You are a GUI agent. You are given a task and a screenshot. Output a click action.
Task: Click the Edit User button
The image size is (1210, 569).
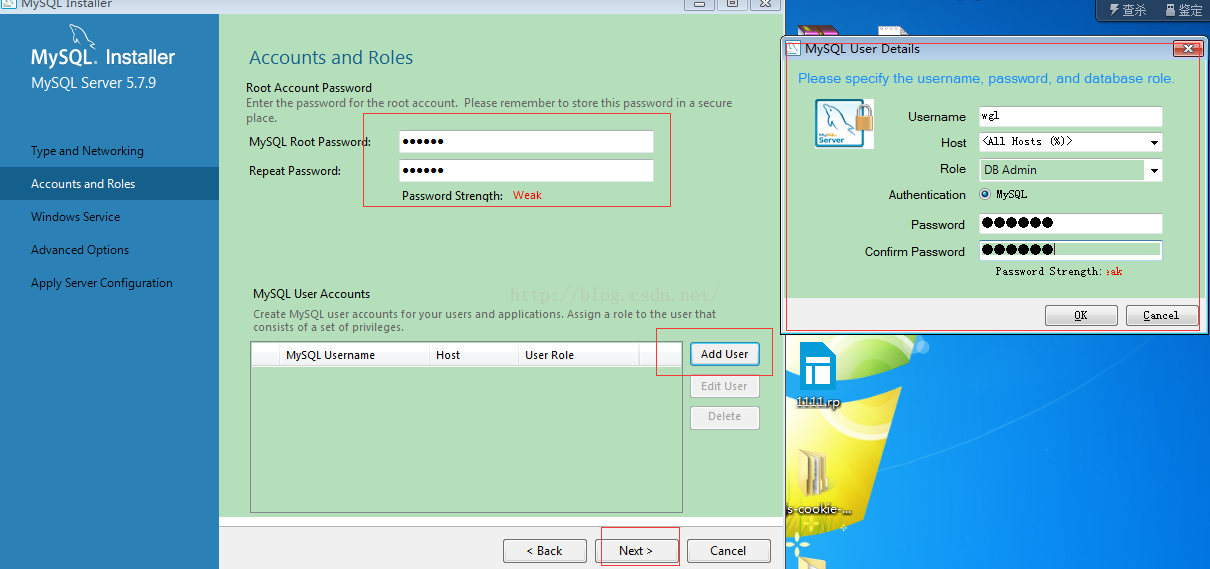click(x=724, y=386)
